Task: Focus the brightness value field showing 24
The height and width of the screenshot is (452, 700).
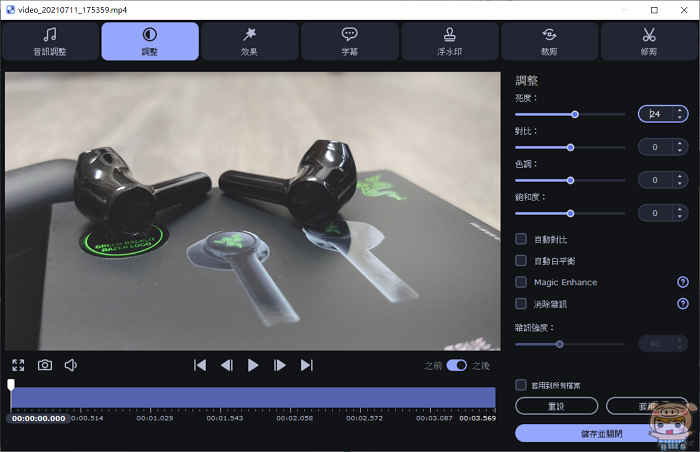Action: click(x=656, y=114)
